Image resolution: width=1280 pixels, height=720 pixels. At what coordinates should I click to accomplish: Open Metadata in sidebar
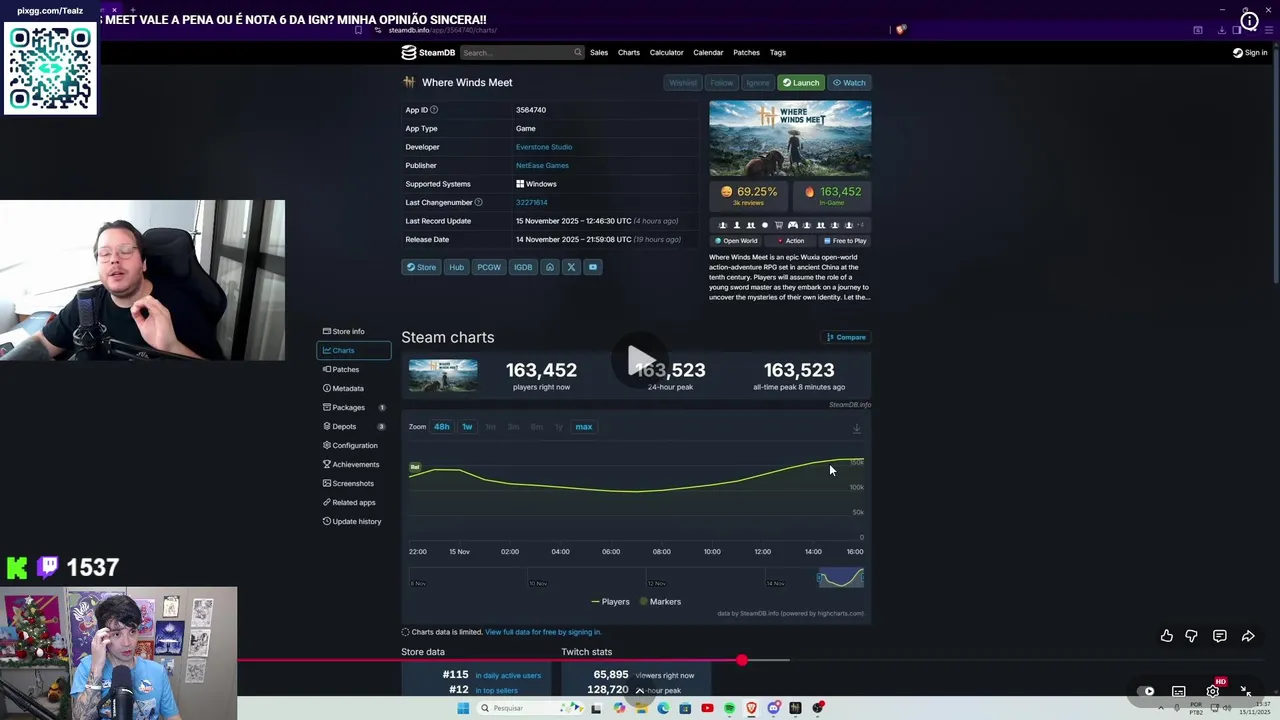[354, 388]
